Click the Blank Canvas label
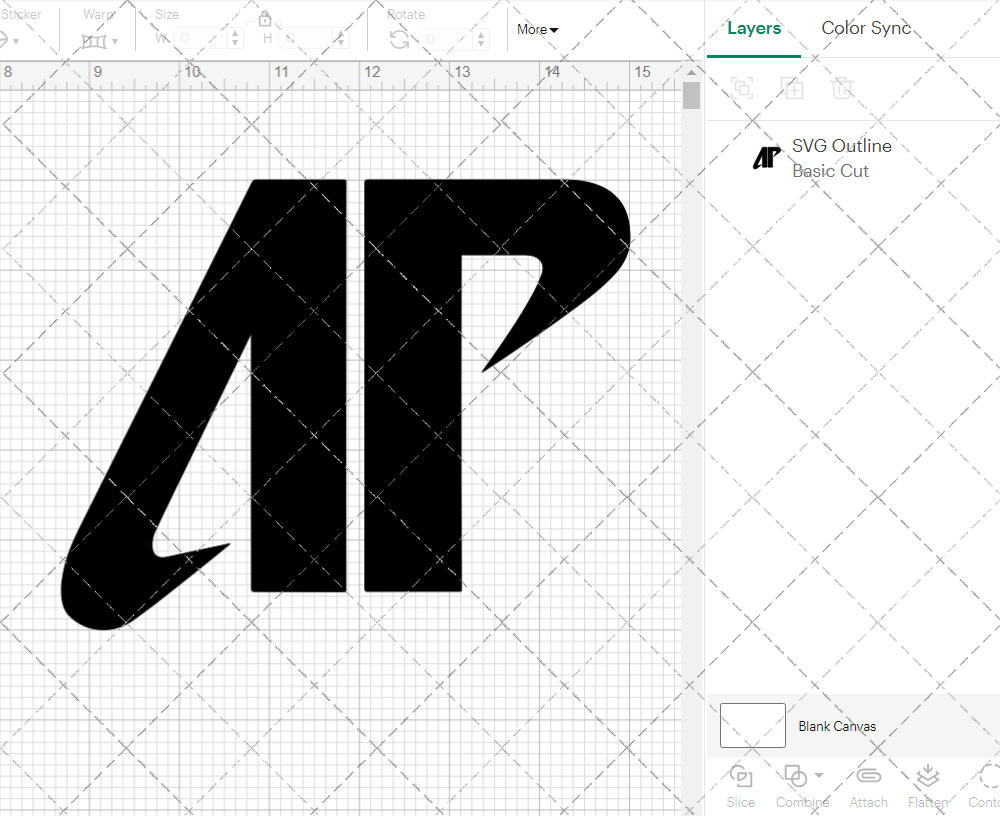1000x816 pixels. pos(837,726)
